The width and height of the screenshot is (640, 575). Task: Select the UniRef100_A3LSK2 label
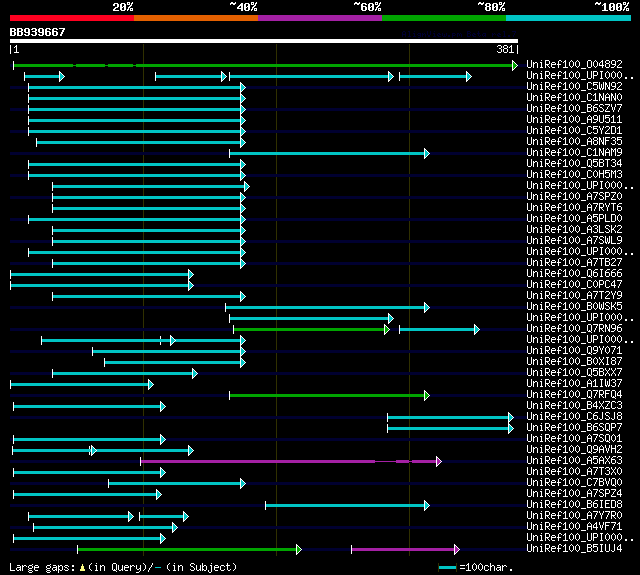click(574, 230)
